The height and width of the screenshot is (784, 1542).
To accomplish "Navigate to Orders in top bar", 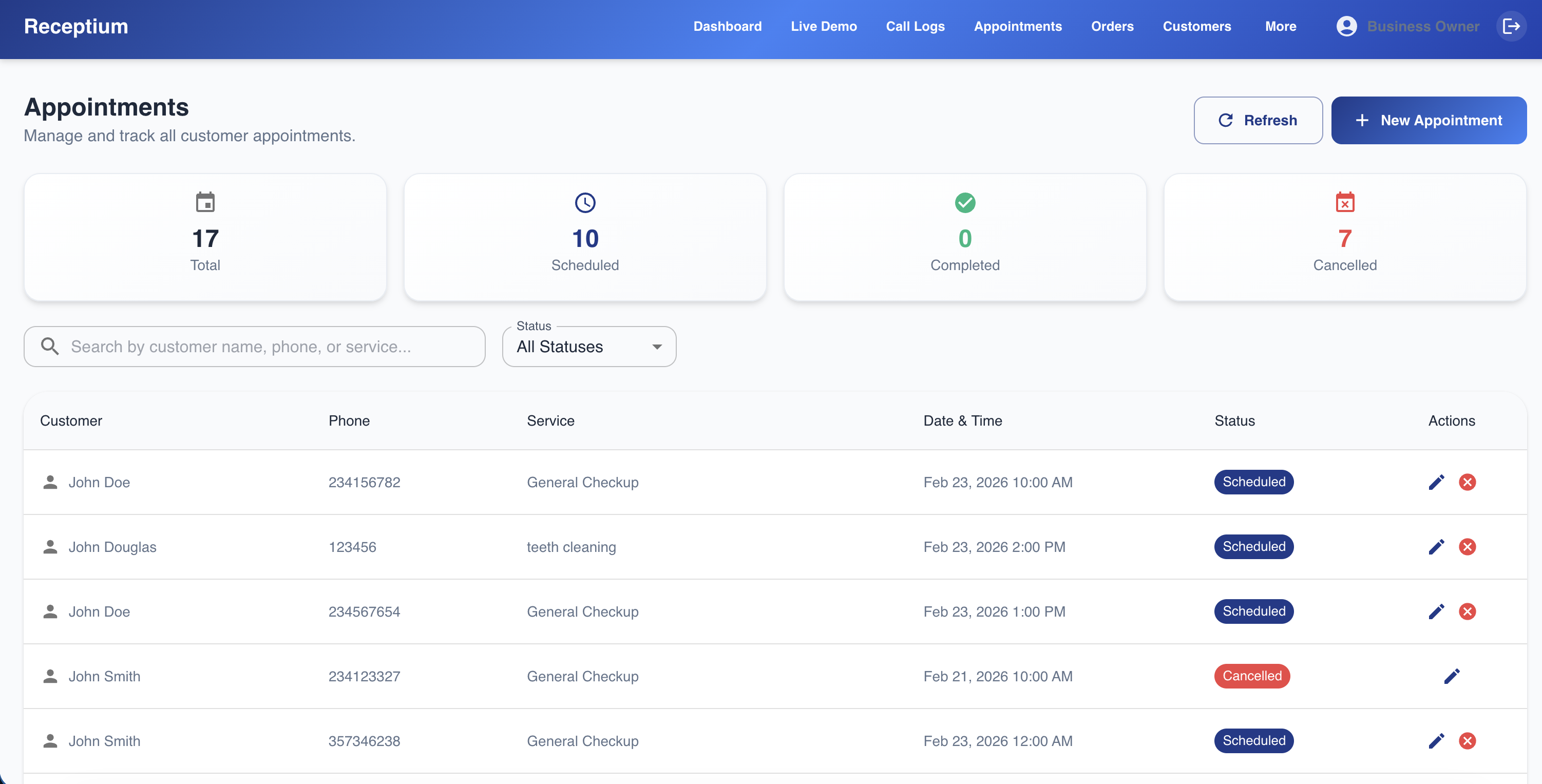I will point(1112,26).
